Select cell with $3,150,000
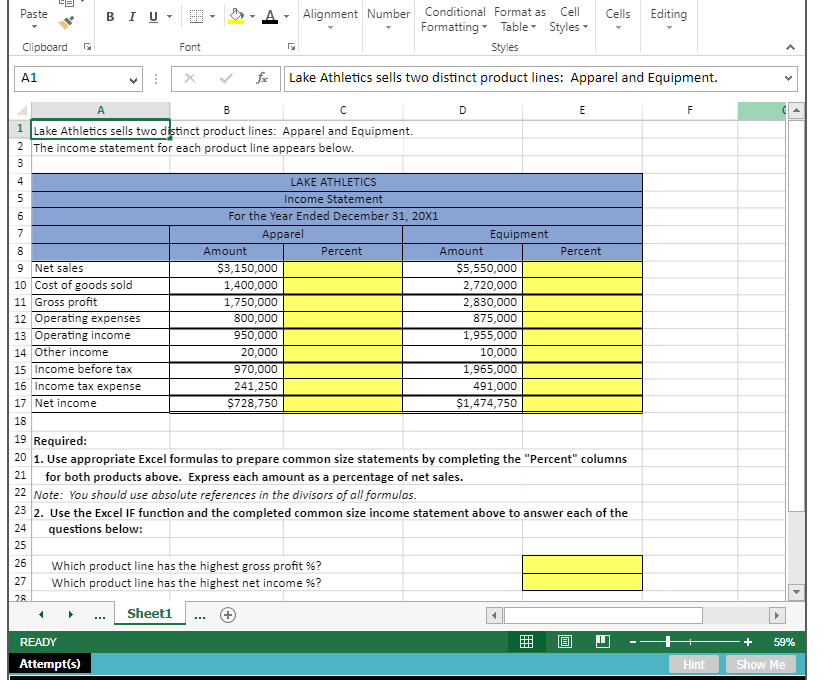 227,268
